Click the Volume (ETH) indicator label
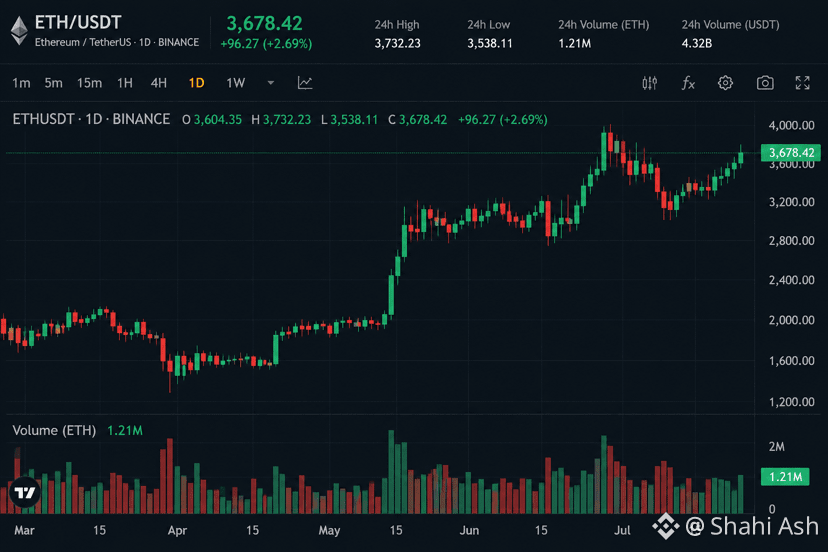 tap(54, 431)
